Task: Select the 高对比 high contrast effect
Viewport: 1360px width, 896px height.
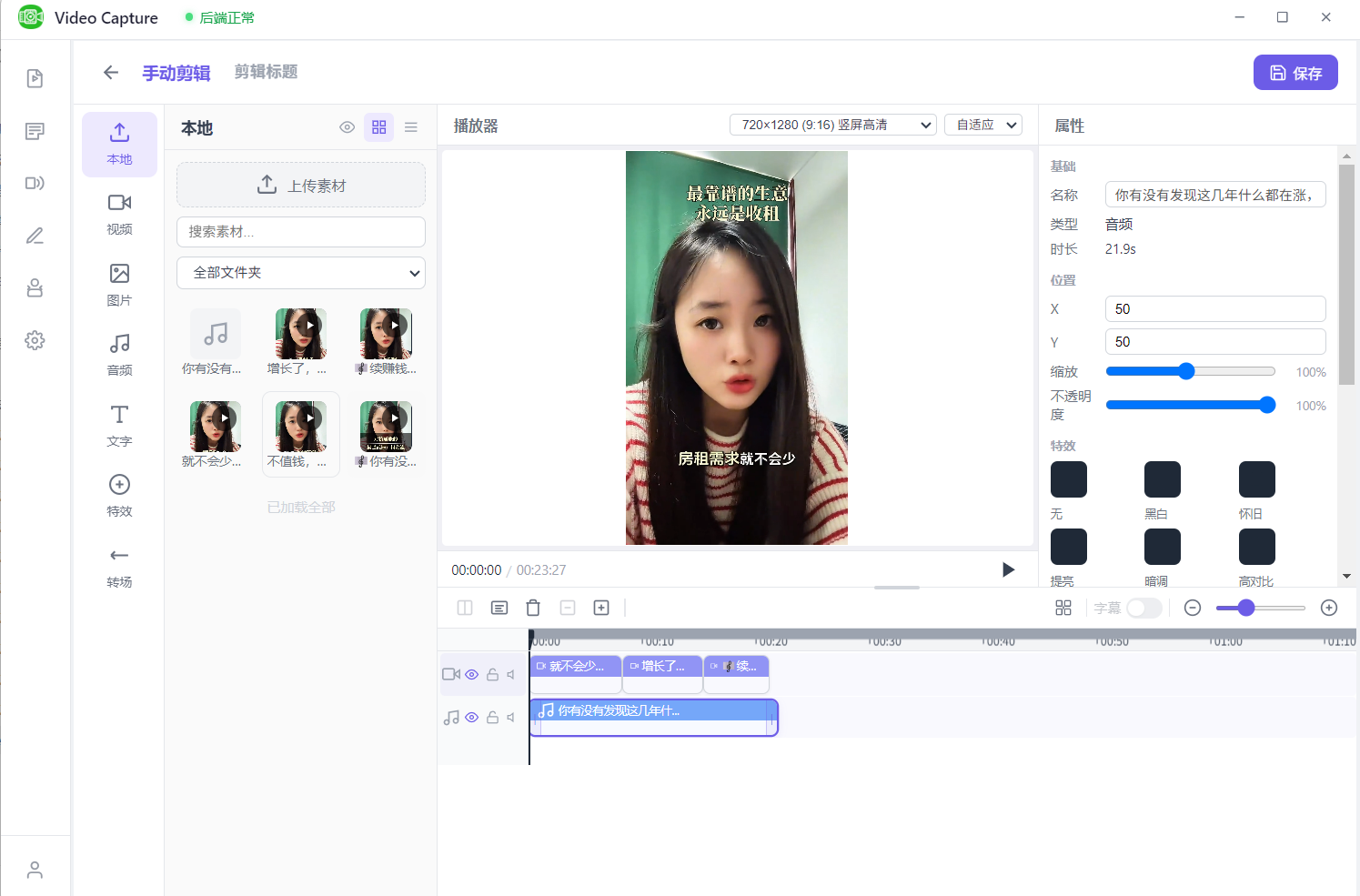Action: tap(1257, 547)
